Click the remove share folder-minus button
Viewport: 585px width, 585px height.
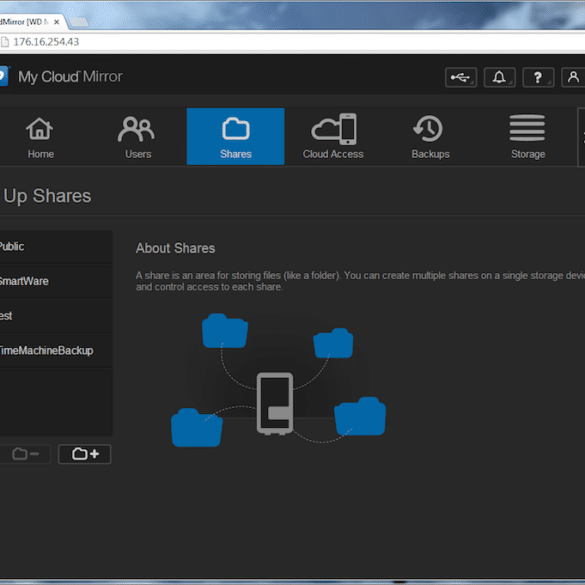tap(25, 454)
